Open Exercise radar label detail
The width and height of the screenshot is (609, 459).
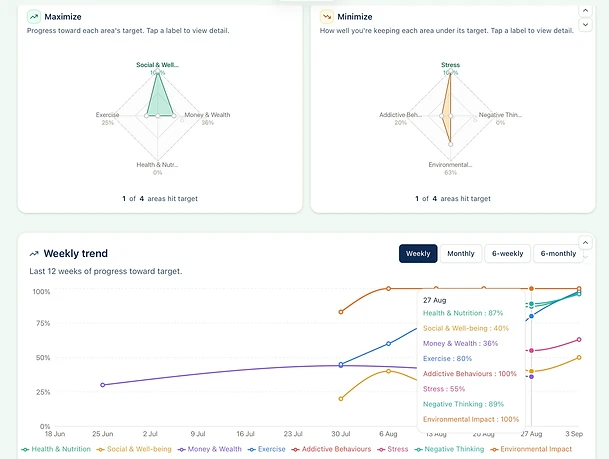coord(108,115)
